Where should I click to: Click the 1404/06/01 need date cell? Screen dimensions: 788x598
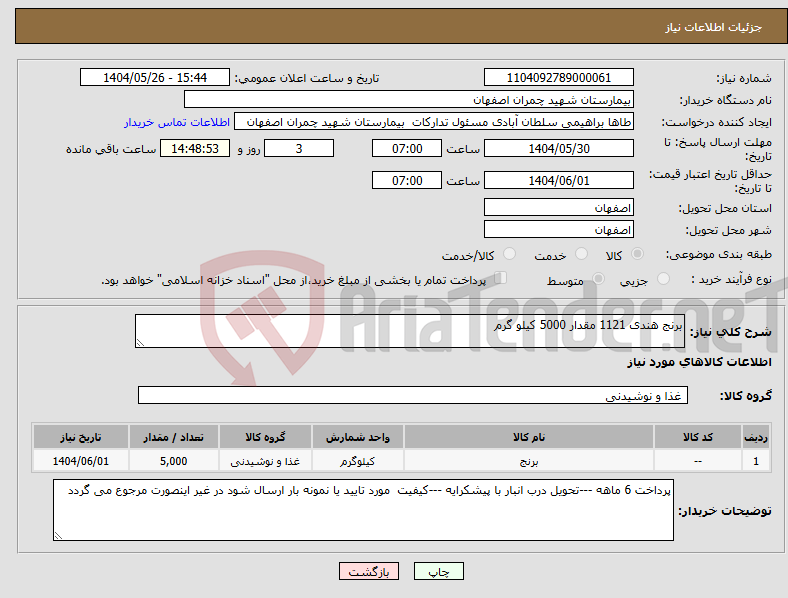coord(80,461)
